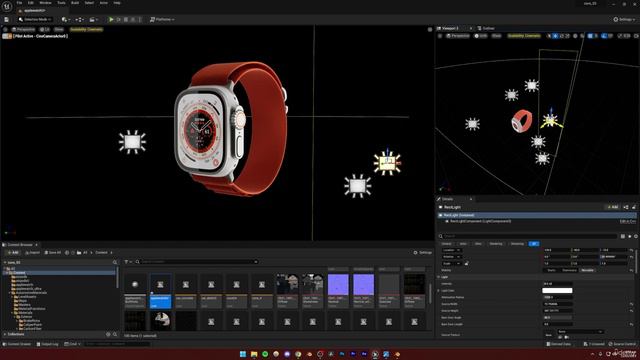Toggle favorites star filter in Details
The height and width of the screenshot is (360, 640).
(x=629, y=236)
